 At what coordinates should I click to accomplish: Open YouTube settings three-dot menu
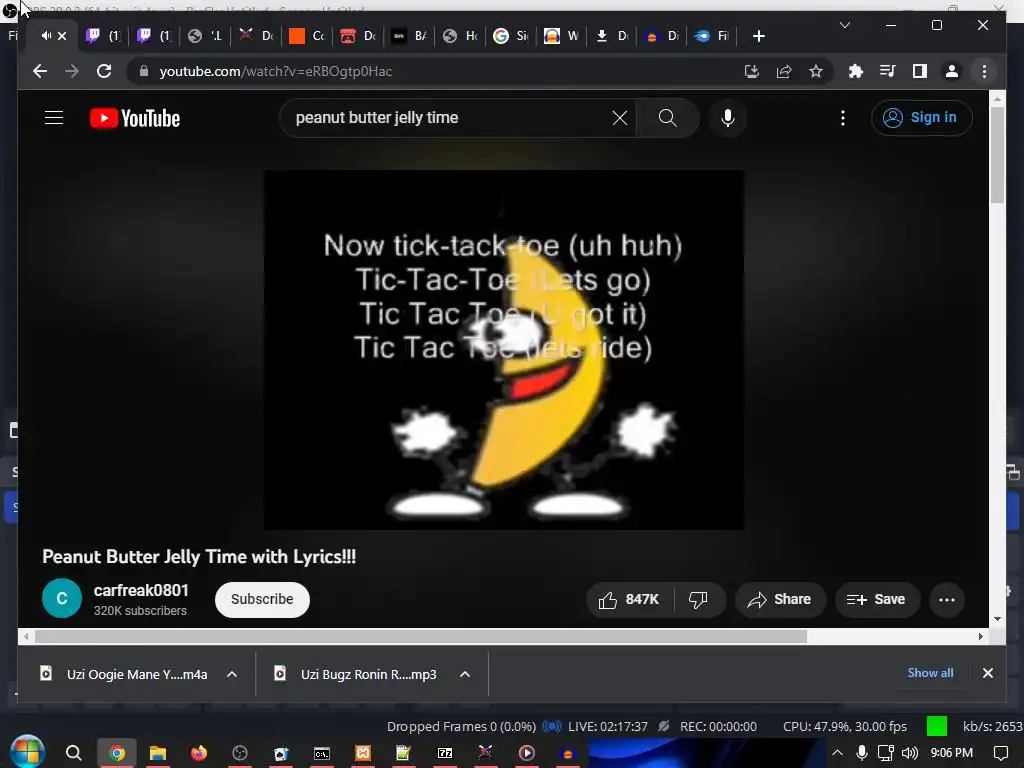[x=842, y=118]
